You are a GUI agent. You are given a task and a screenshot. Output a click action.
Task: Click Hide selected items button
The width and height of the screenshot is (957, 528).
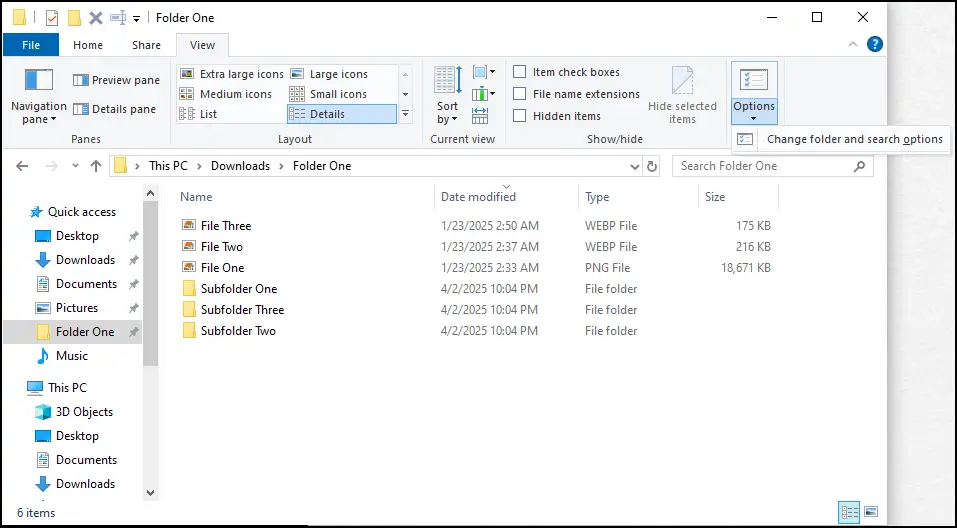point(682,95)
